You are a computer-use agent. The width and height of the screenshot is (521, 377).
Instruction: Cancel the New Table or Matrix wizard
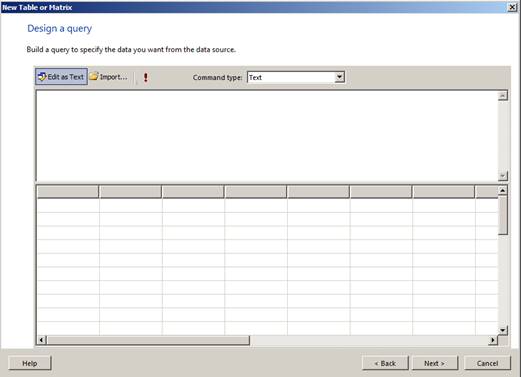pyautogui.click(x=487, y=363)
